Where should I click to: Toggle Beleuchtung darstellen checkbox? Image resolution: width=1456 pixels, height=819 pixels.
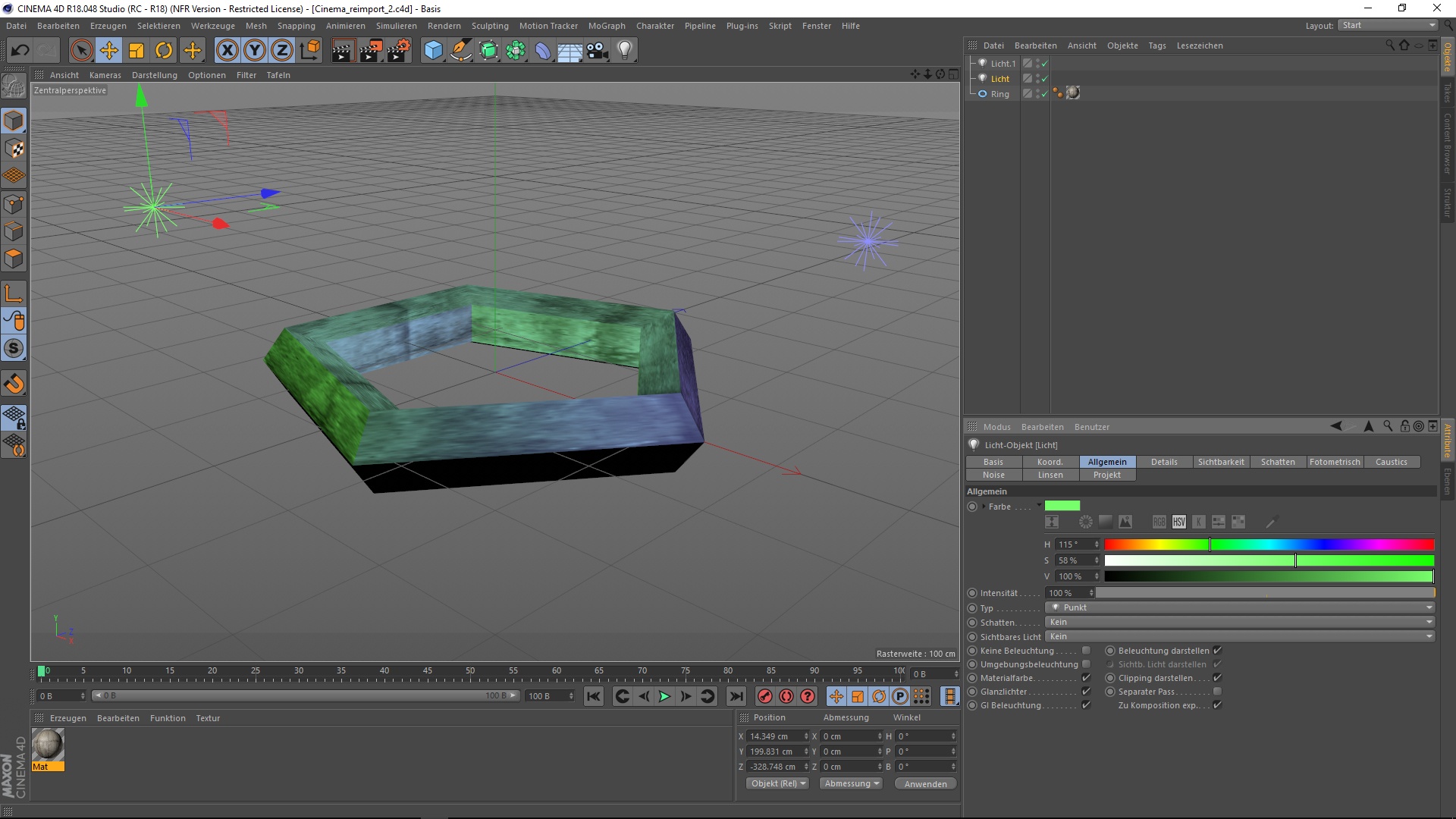click(x=1217, y=651)
